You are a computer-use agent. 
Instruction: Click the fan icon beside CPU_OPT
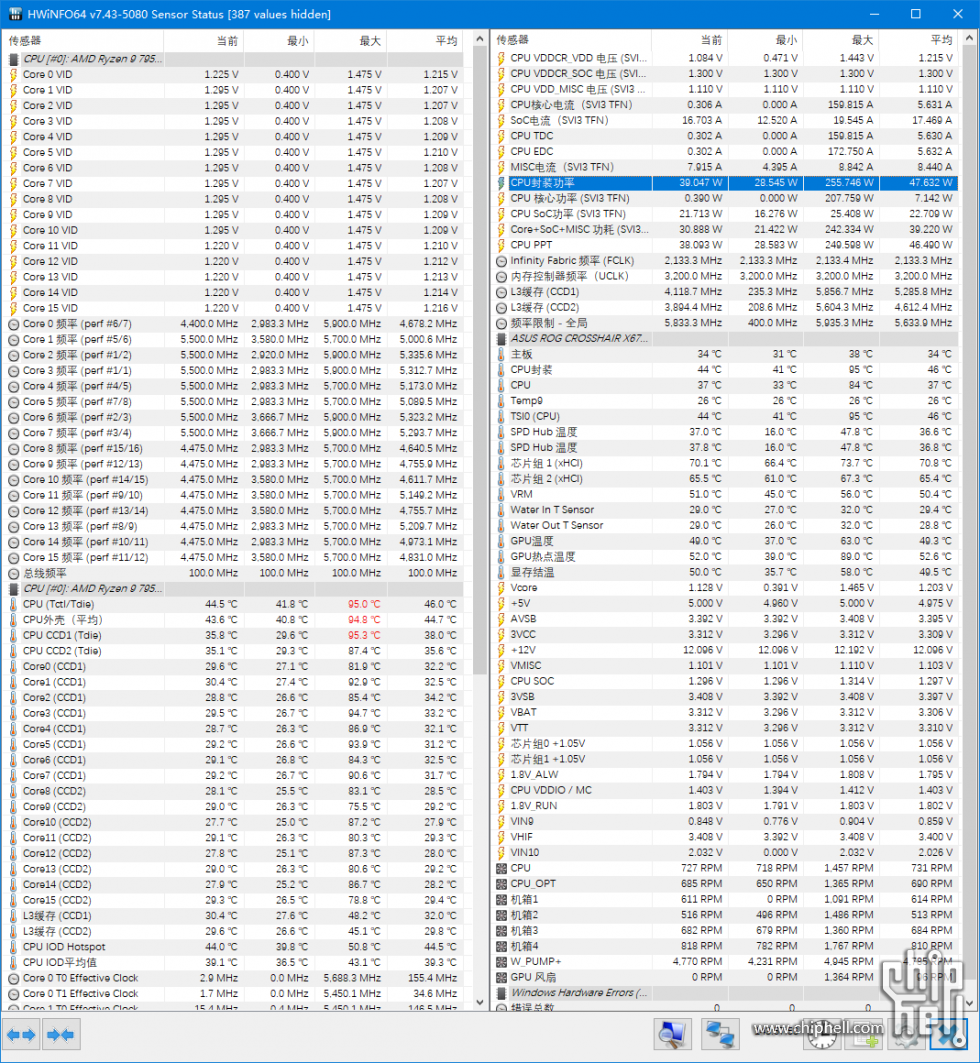point(501,884)
